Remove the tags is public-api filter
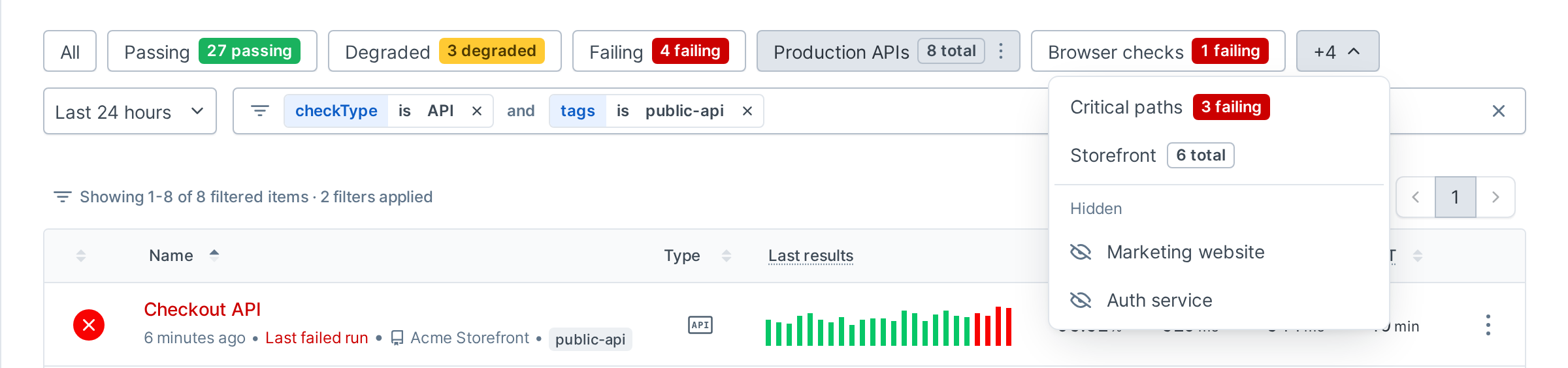 pyautogui.click(x=747, y=111)
